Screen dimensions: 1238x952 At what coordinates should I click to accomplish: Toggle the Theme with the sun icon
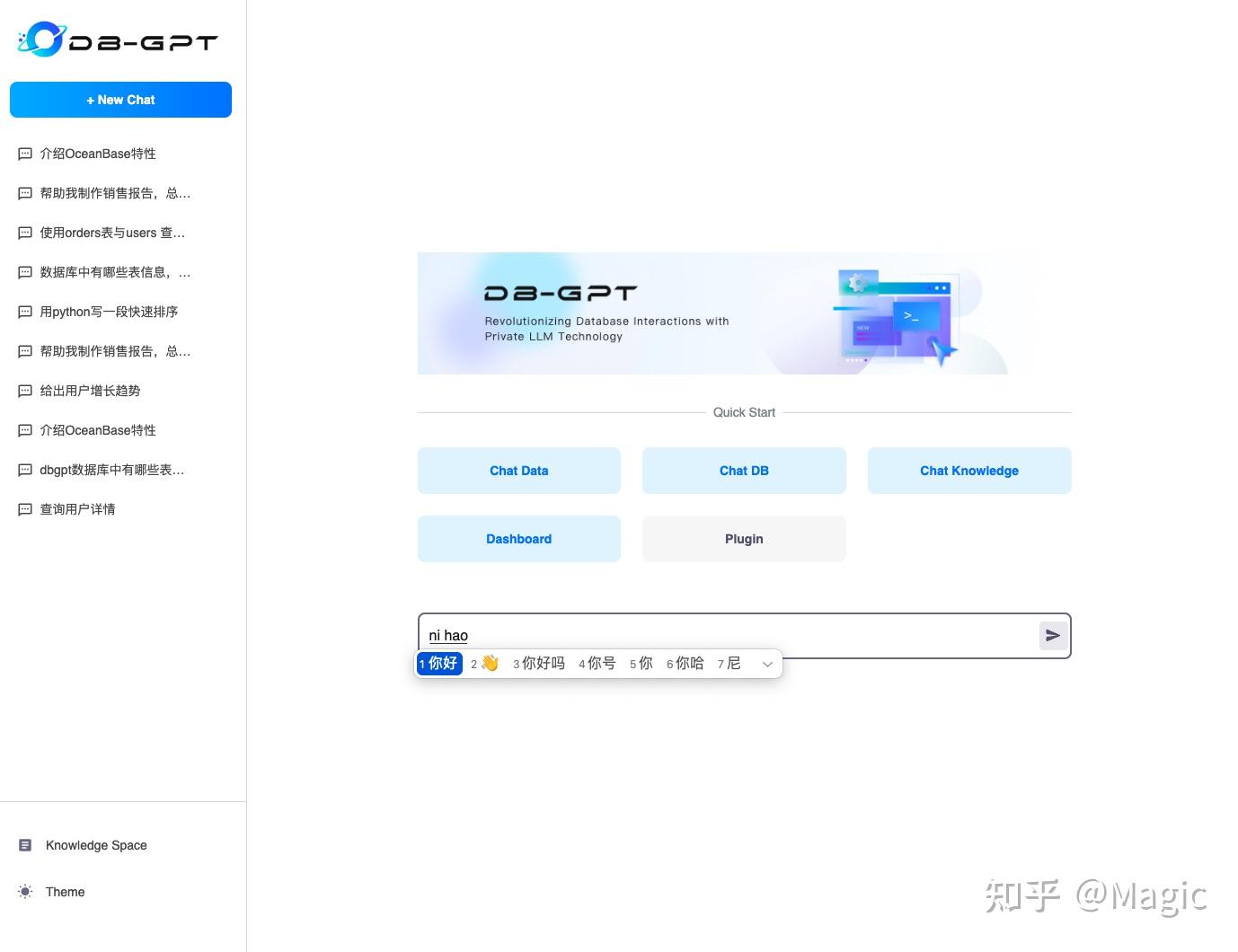(x=25, y=891)
